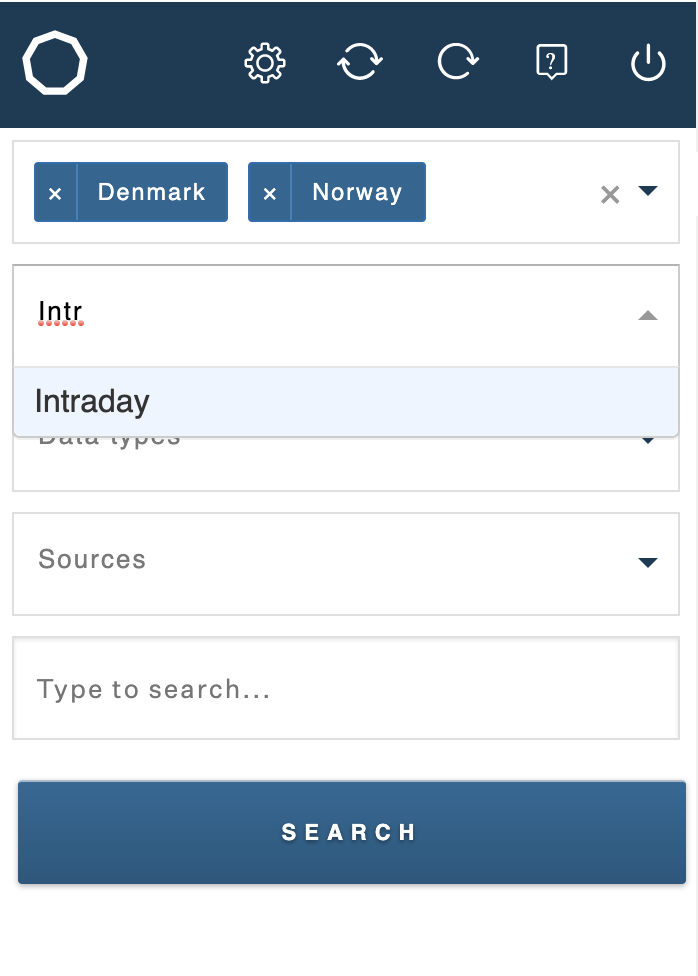698x976 pixels.
Task: Expand the Data types dropdown arrow
Action: pyautogui.click(x=648, y=440)
